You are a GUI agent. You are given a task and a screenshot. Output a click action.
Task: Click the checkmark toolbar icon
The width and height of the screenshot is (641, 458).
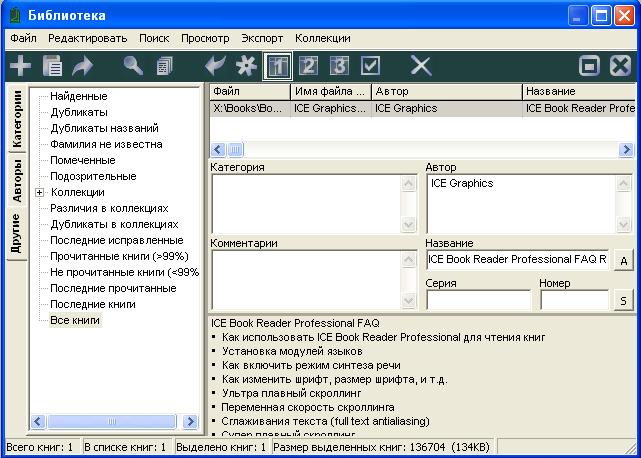[370, 66]
